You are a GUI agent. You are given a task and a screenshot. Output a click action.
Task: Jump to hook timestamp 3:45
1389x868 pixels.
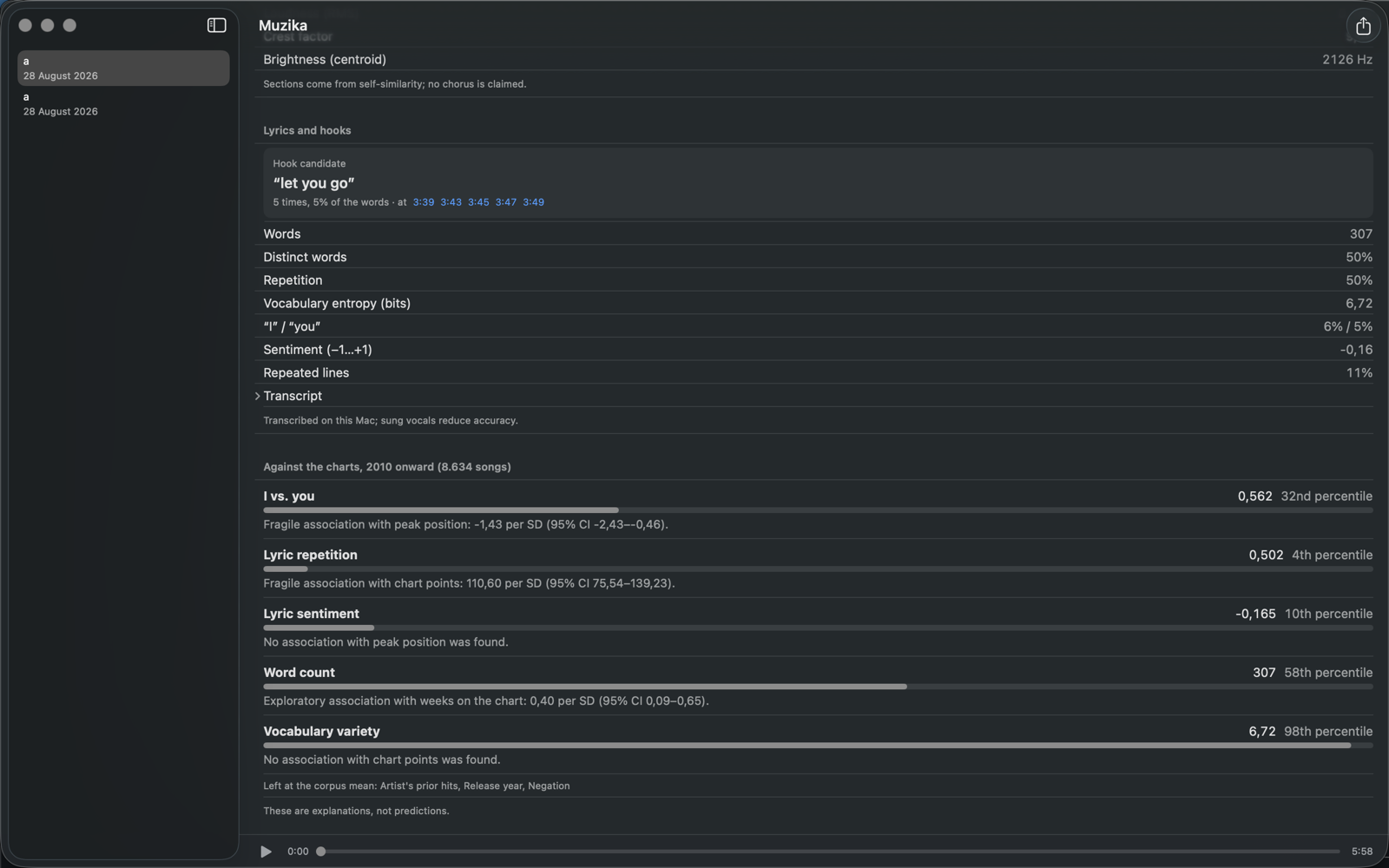tap(478, 202)
